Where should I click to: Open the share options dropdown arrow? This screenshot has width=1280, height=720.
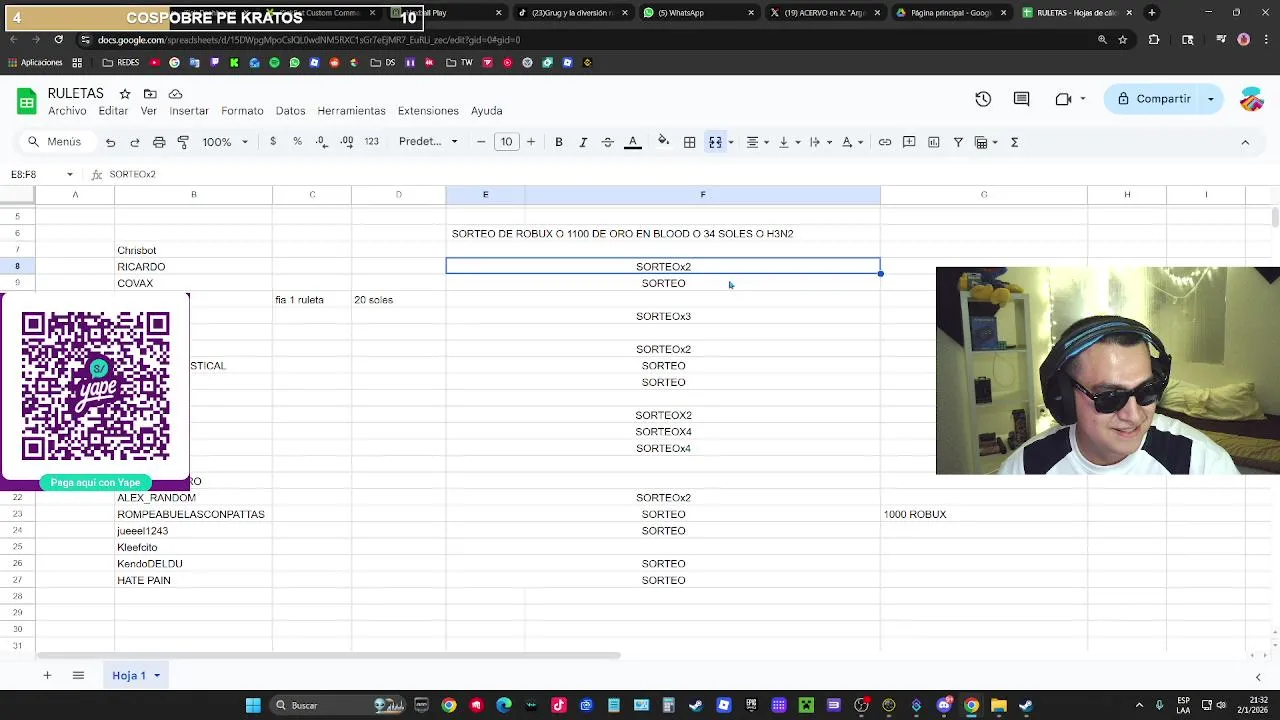tap(1211, 99)
